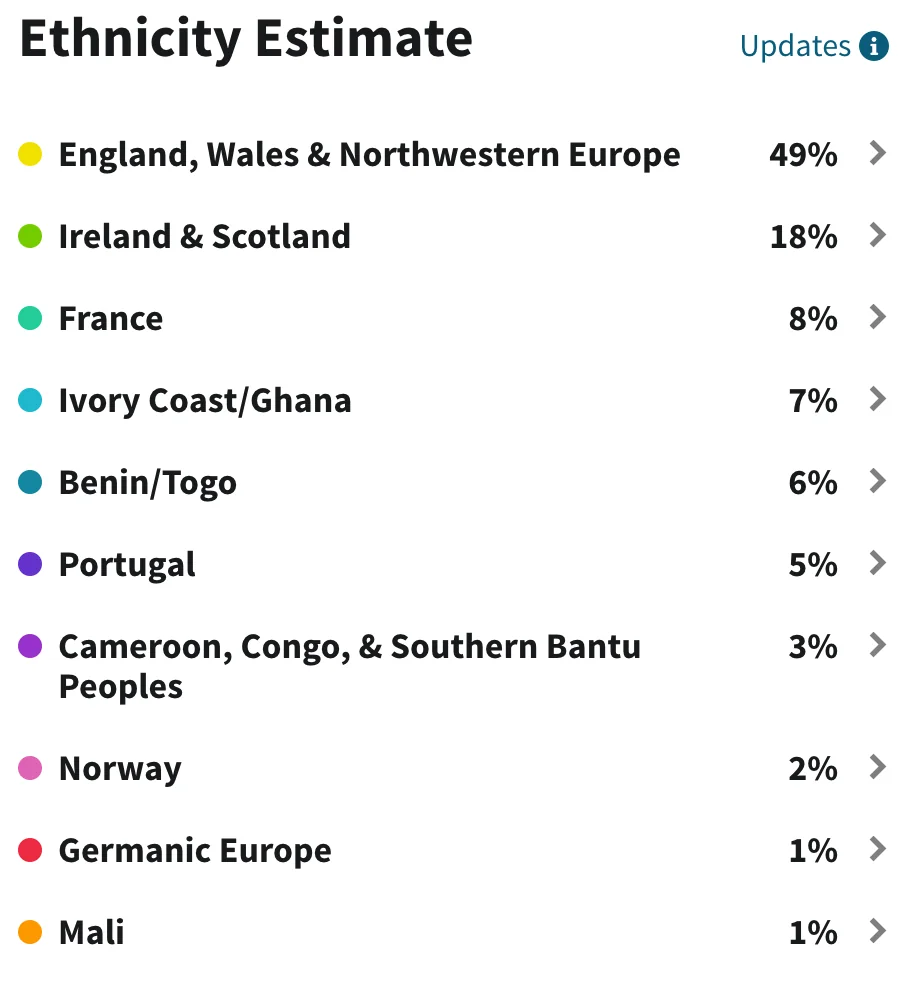Expand the Mali region details
This screenshot has height=1004, width=914.
[878, 930]
